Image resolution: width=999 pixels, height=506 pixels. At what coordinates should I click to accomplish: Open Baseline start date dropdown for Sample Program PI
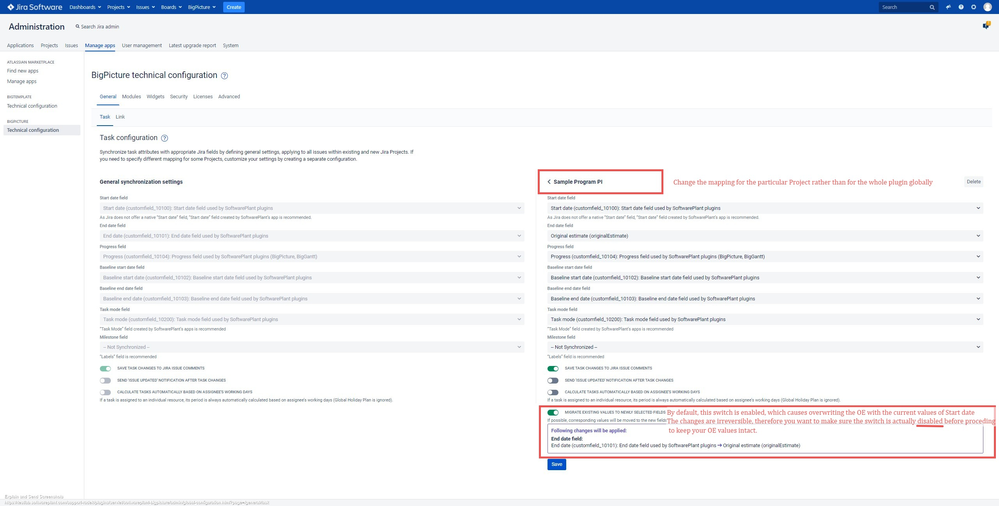[765, 278]
